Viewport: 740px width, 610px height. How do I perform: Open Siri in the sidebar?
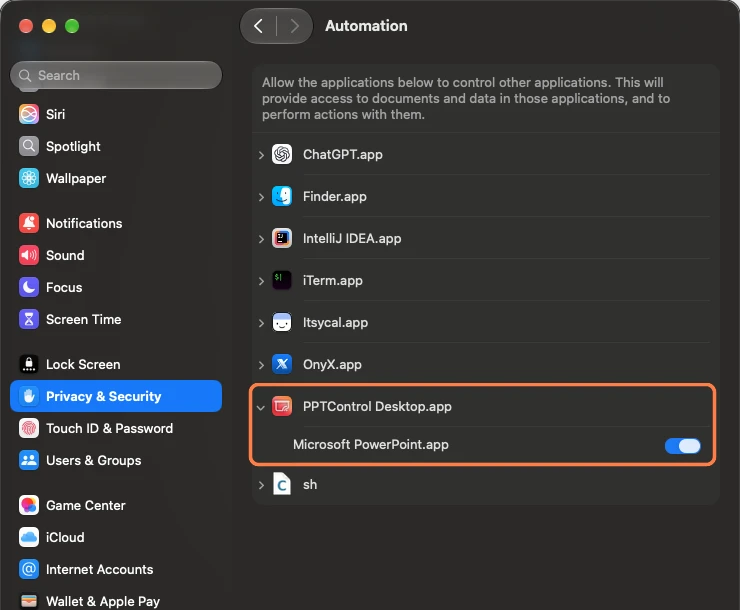(116, 114)
